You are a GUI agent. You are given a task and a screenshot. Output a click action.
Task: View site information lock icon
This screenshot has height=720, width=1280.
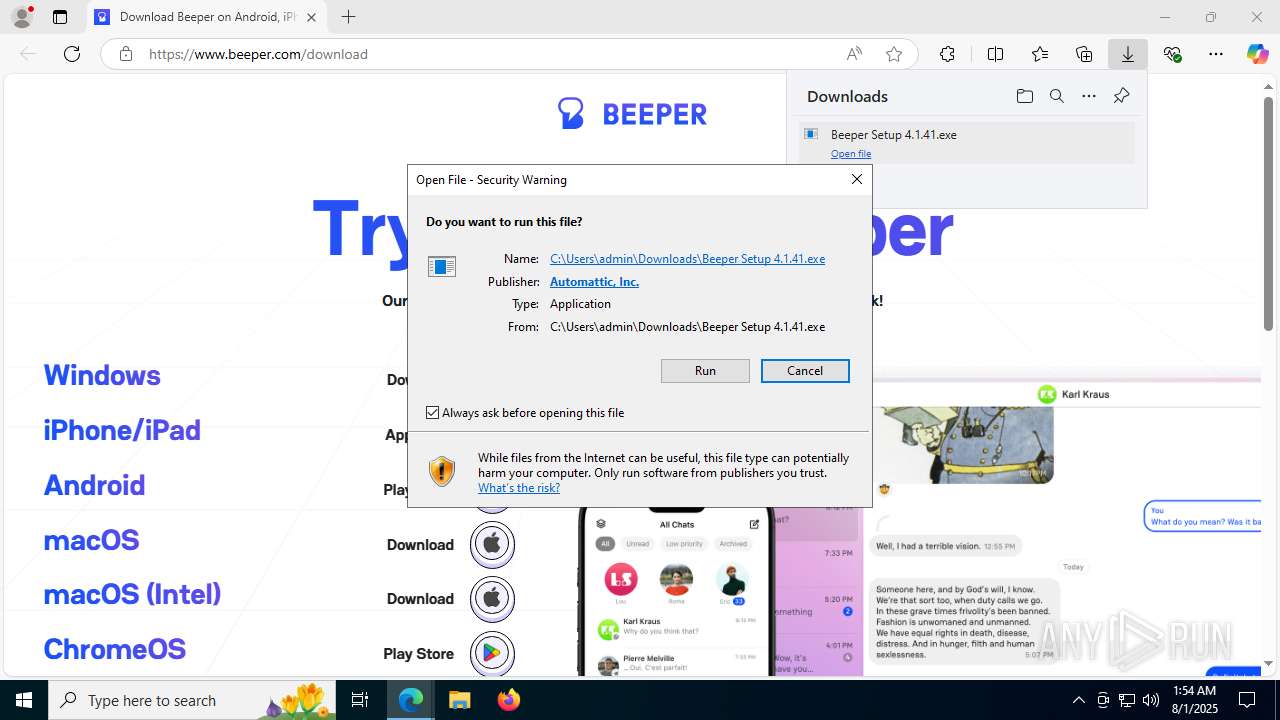126,54
